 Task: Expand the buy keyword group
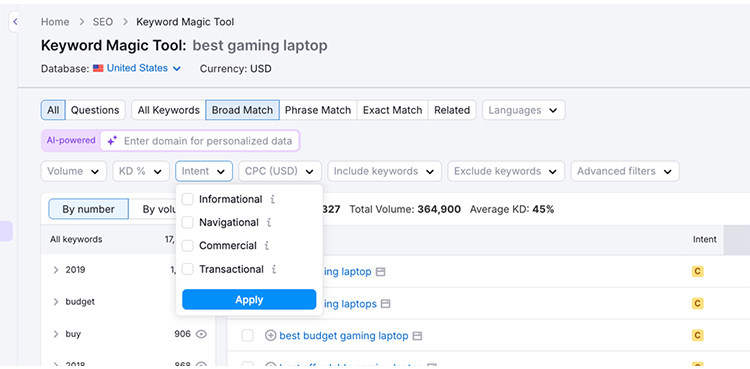click(55, 334)
